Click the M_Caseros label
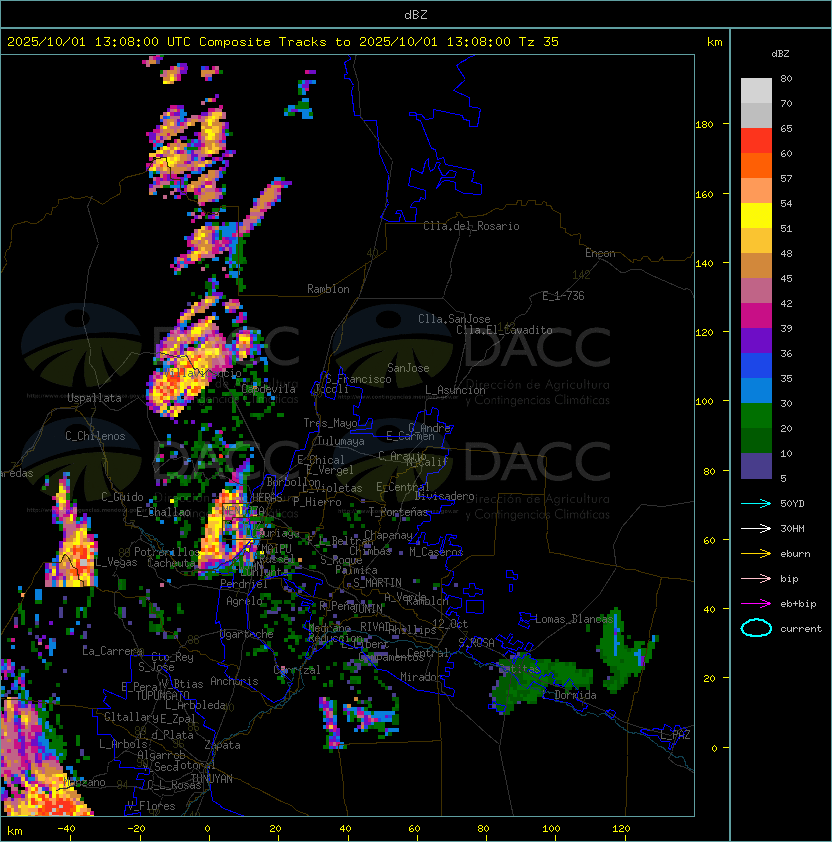Screen dimensions: 832x842 click(436, 552)
